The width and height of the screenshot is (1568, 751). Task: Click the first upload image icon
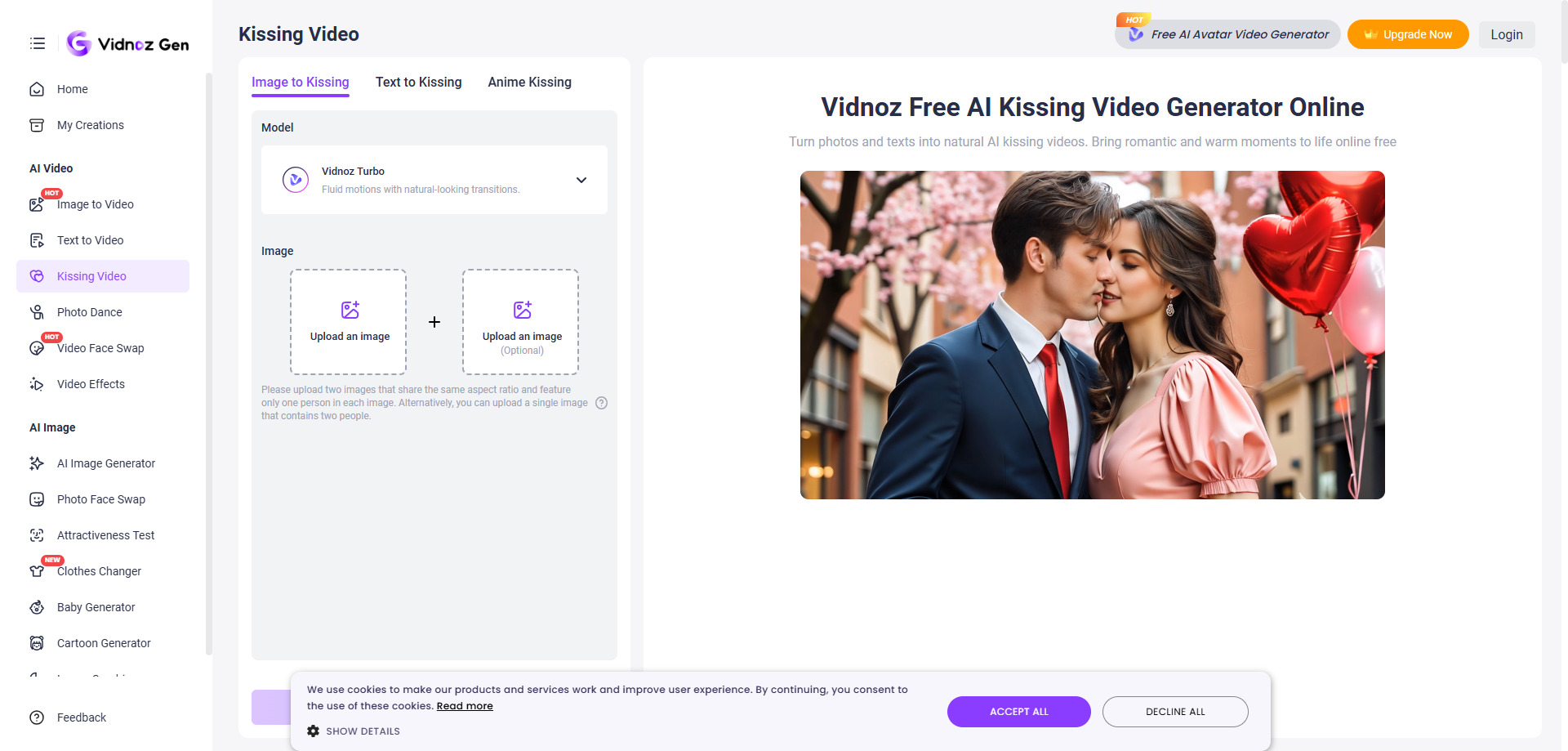click(350, 310)
